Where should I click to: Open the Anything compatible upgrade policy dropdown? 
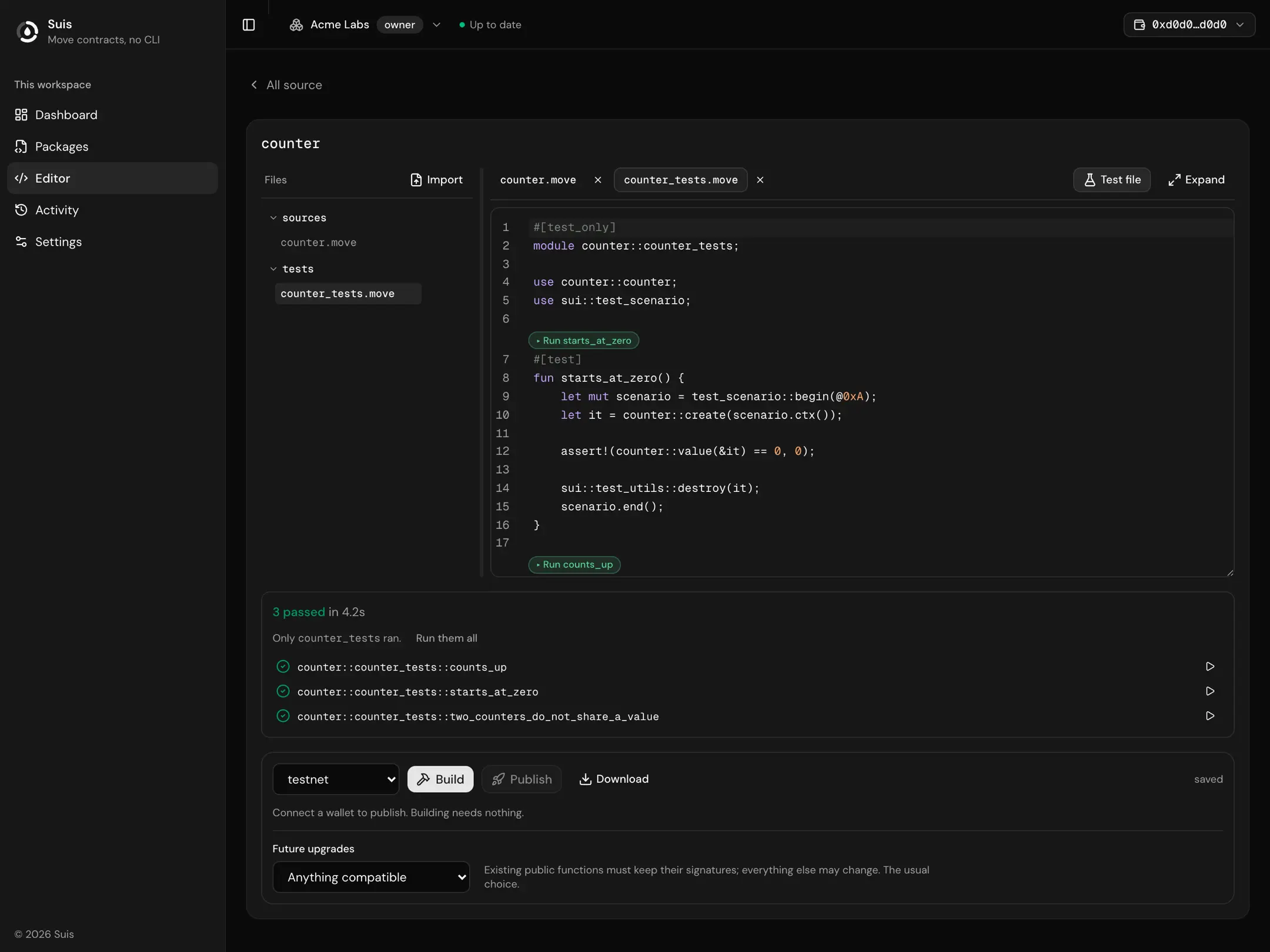tap(371, 877)
